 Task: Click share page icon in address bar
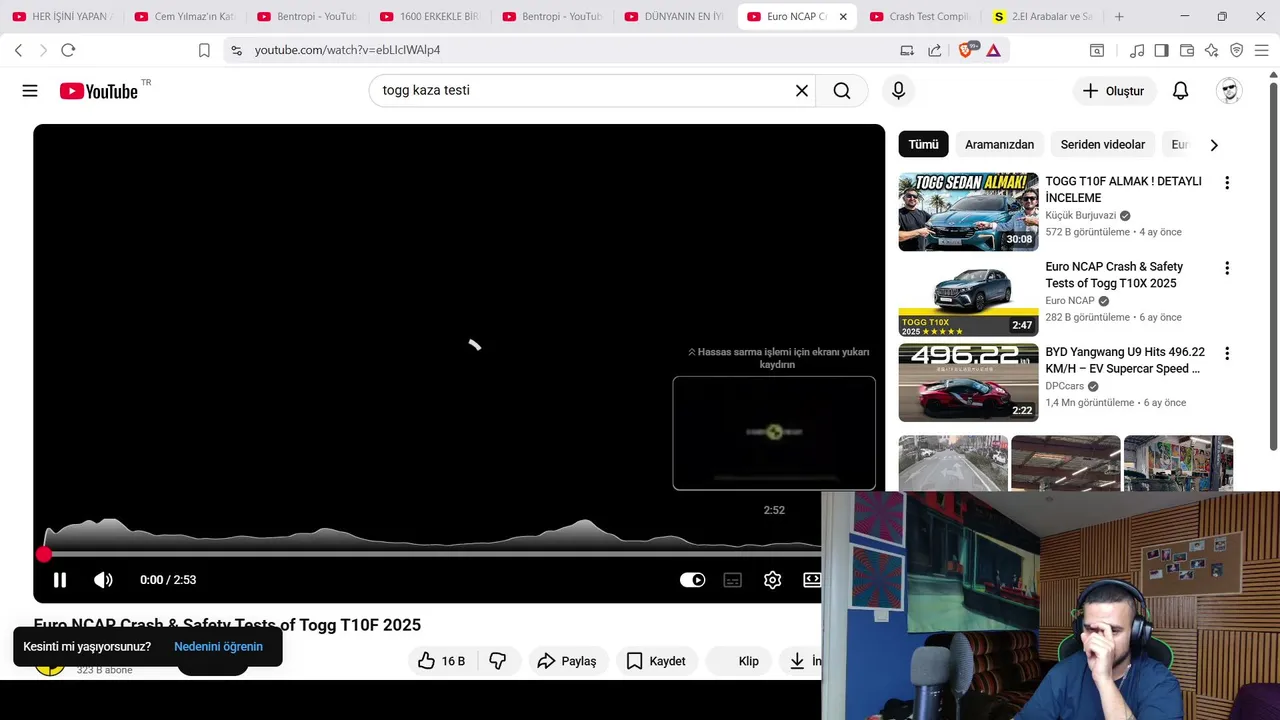pos(934,50)
